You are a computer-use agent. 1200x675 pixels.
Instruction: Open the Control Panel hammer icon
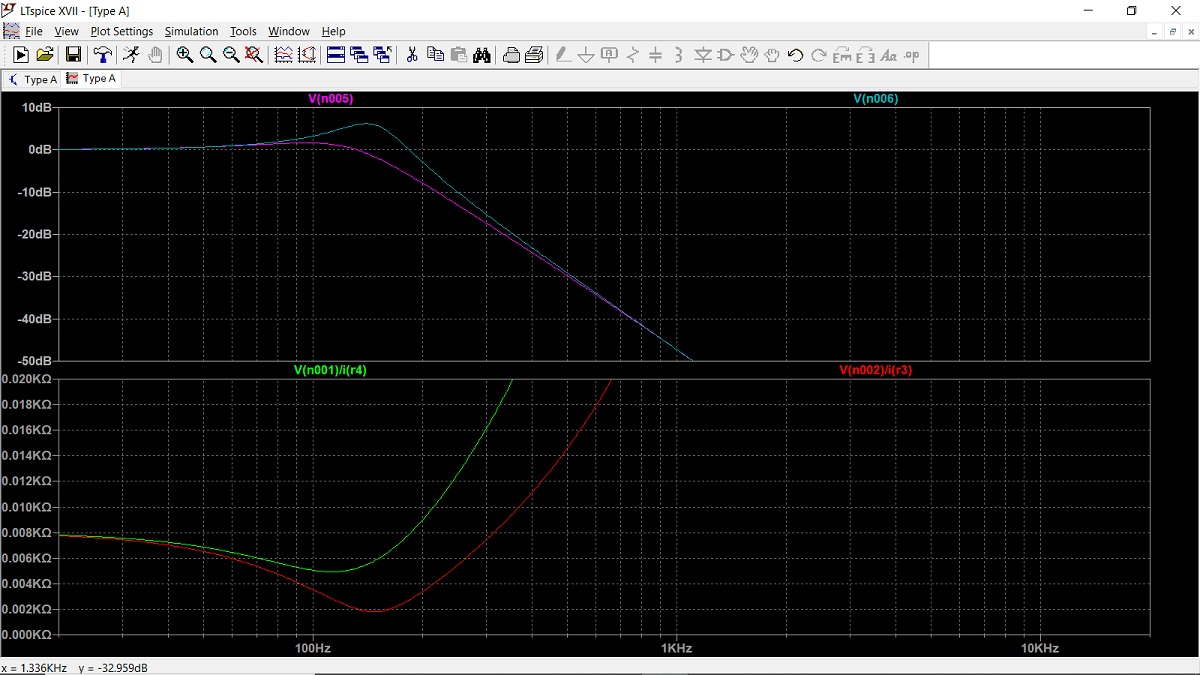(102, 55)
